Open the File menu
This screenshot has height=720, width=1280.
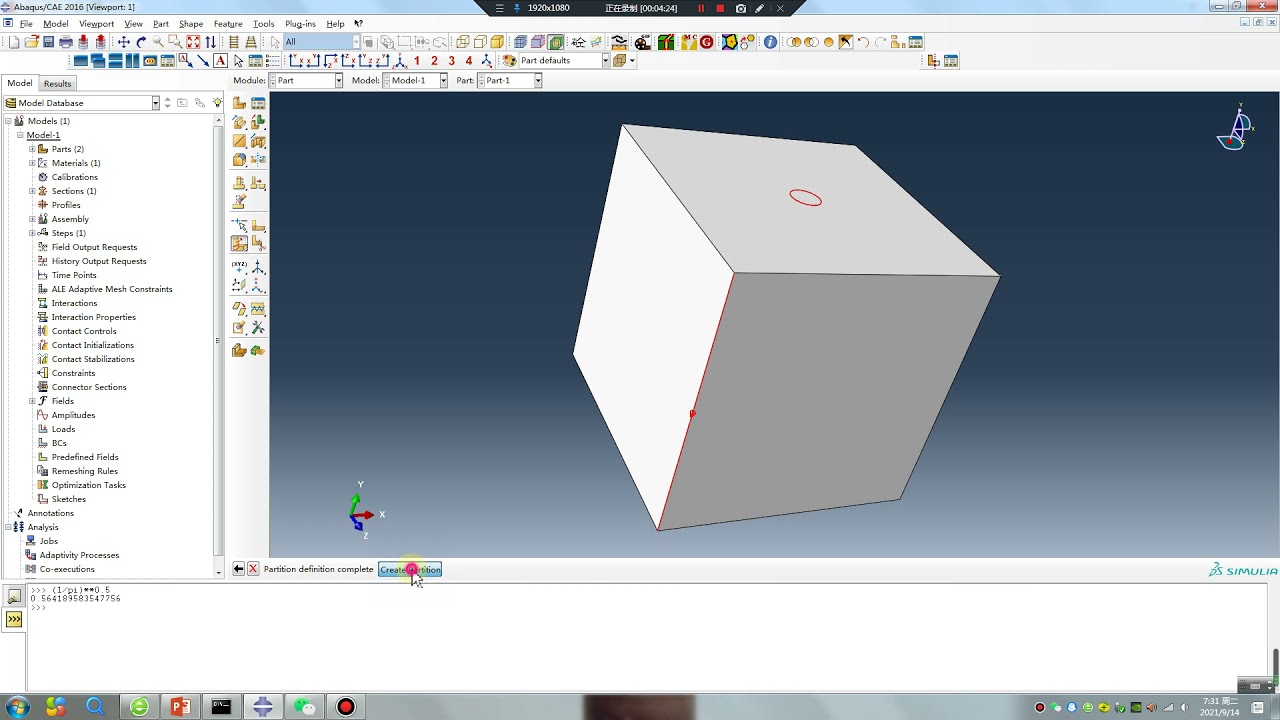point(26,24)
